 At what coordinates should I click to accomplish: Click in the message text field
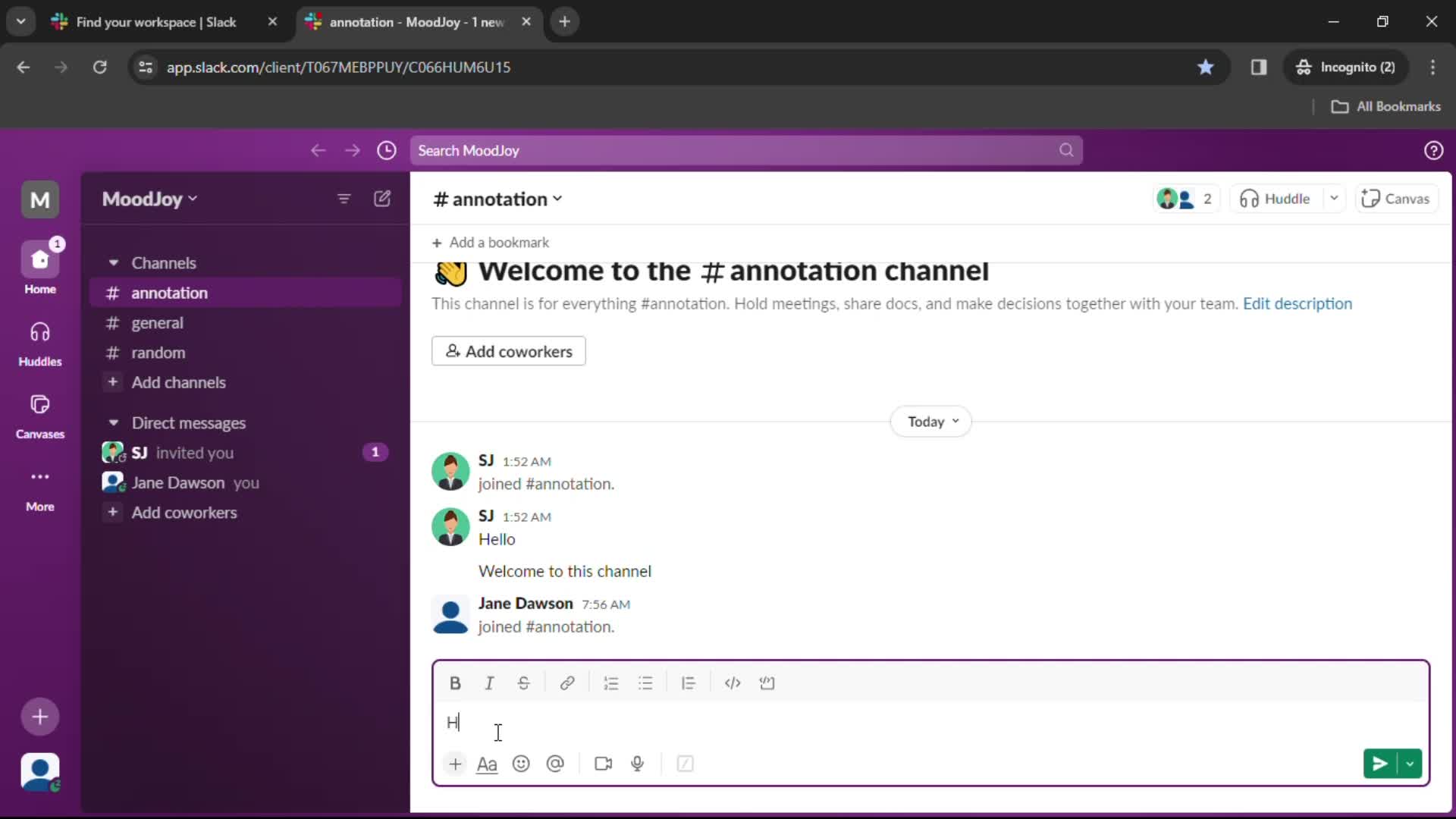[x=931, y=723]
